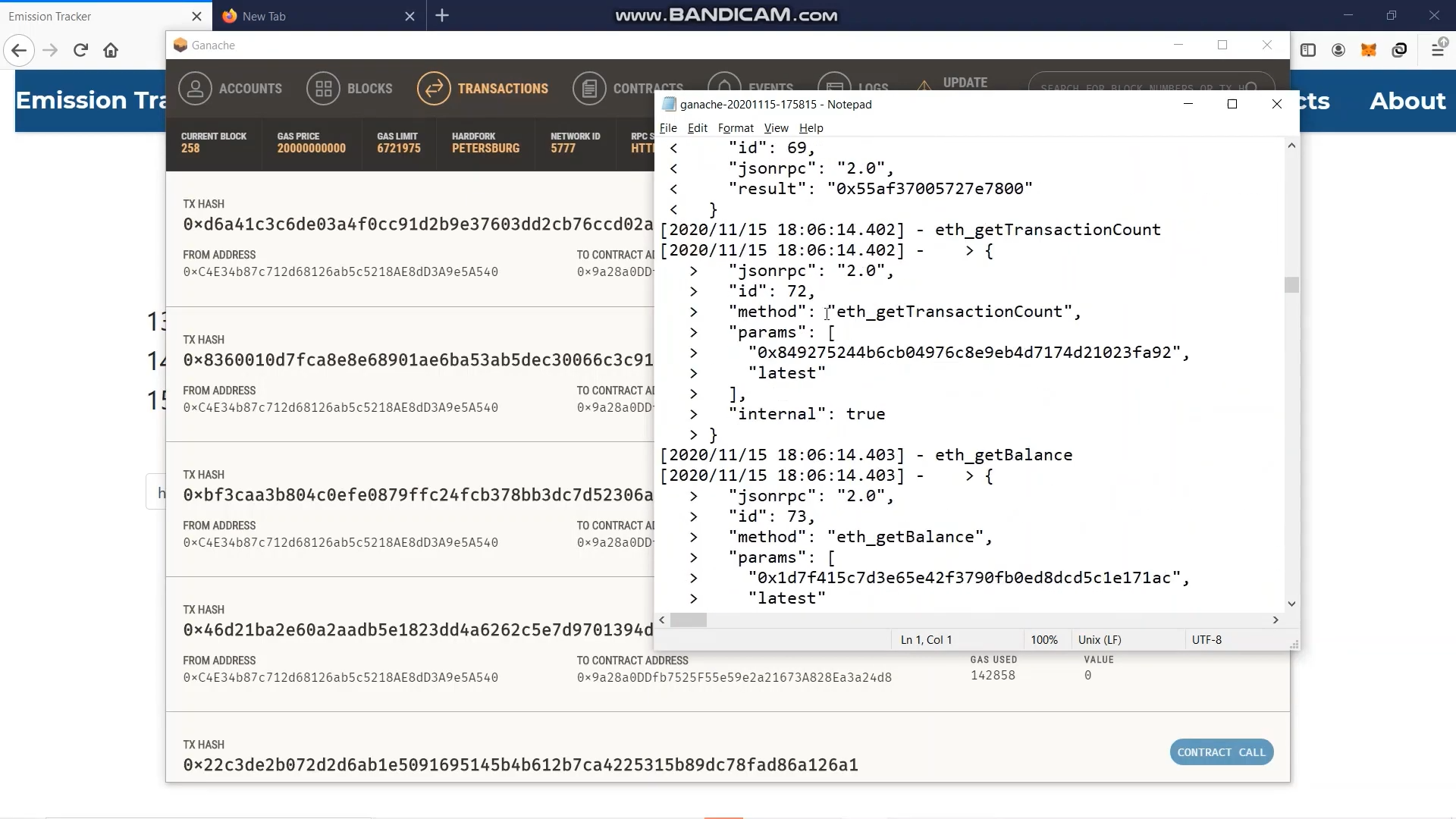The image size is (1456, 819).
Task: Open the Firefox hamburger menu
Action: click(x=1438, y=50)
